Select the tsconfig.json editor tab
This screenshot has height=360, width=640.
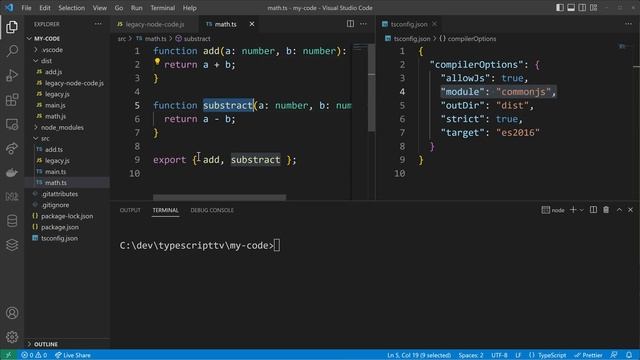409,24
